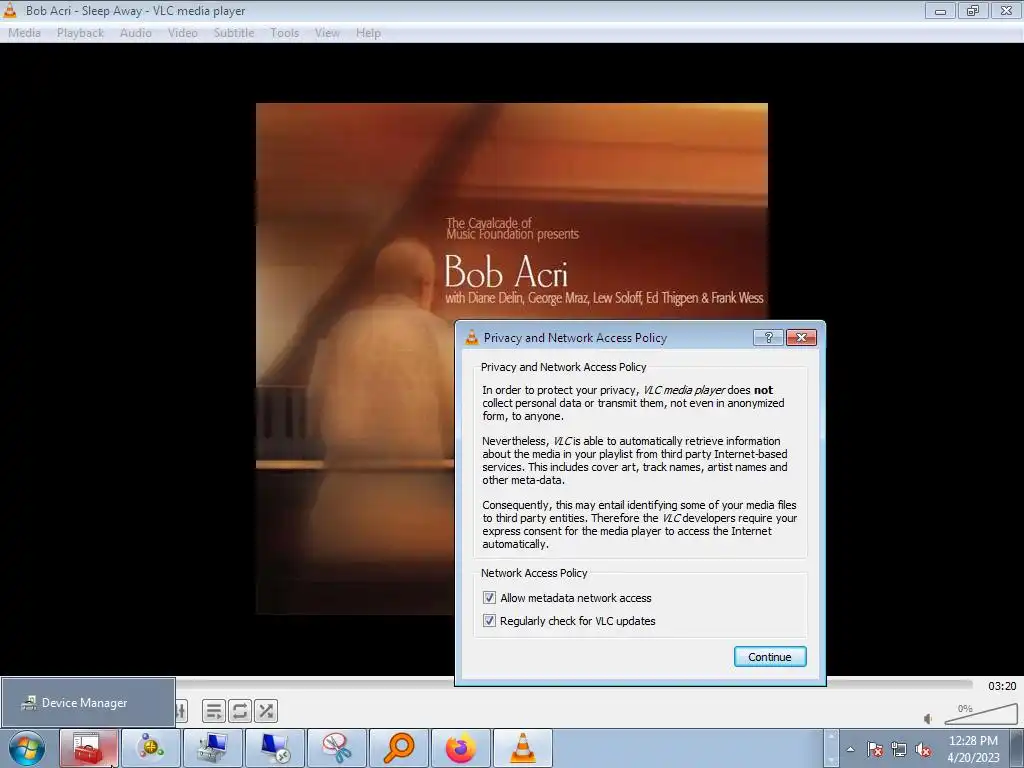Open the Subtitle menu
The height and width of the screenshot is (768, 1024).
[x=233, y=33]
